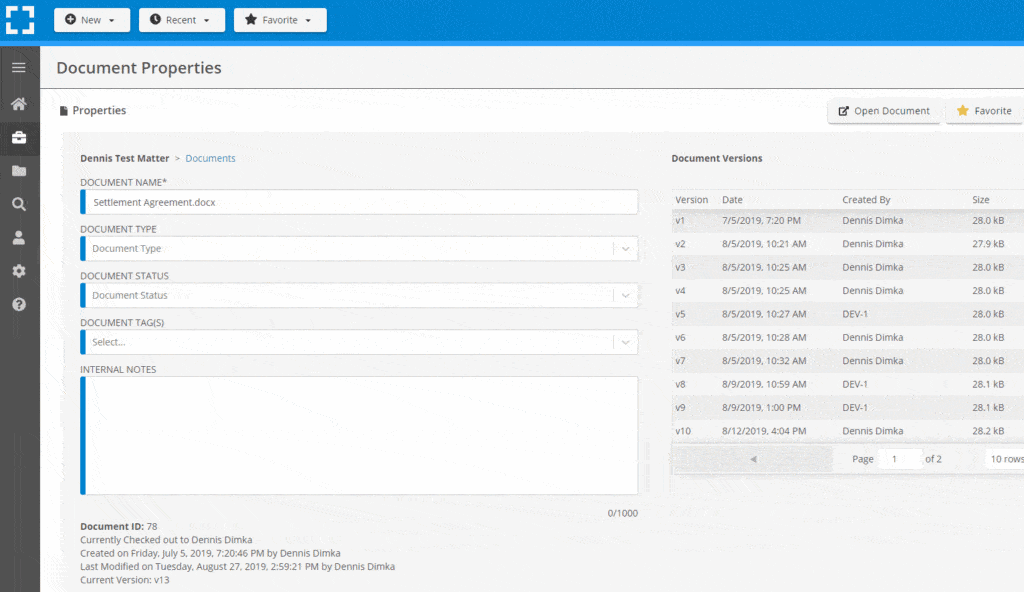Click inside the Internal Notes field

360,435
